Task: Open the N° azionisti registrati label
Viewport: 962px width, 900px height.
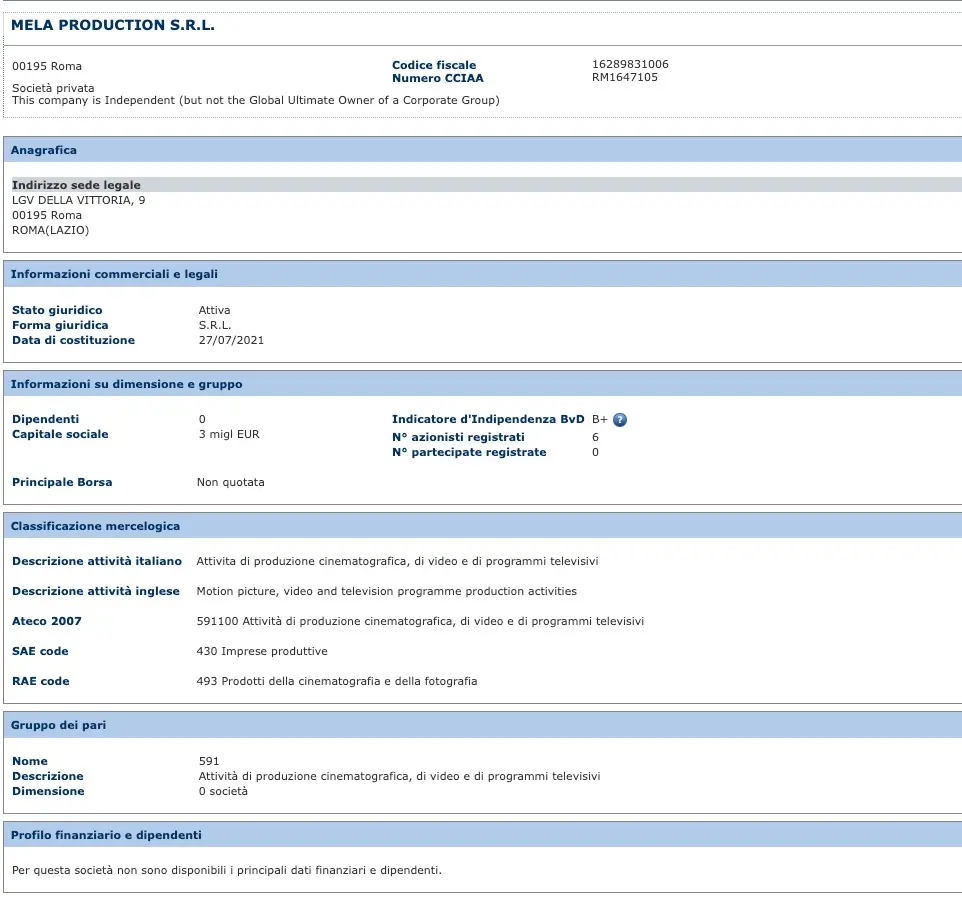Action: pos(458,437)
